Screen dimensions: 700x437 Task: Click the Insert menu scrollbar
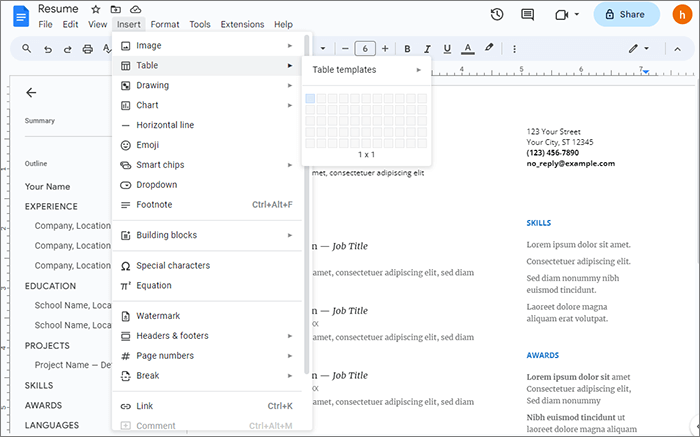pyautogui.click(x=306, y=204)
